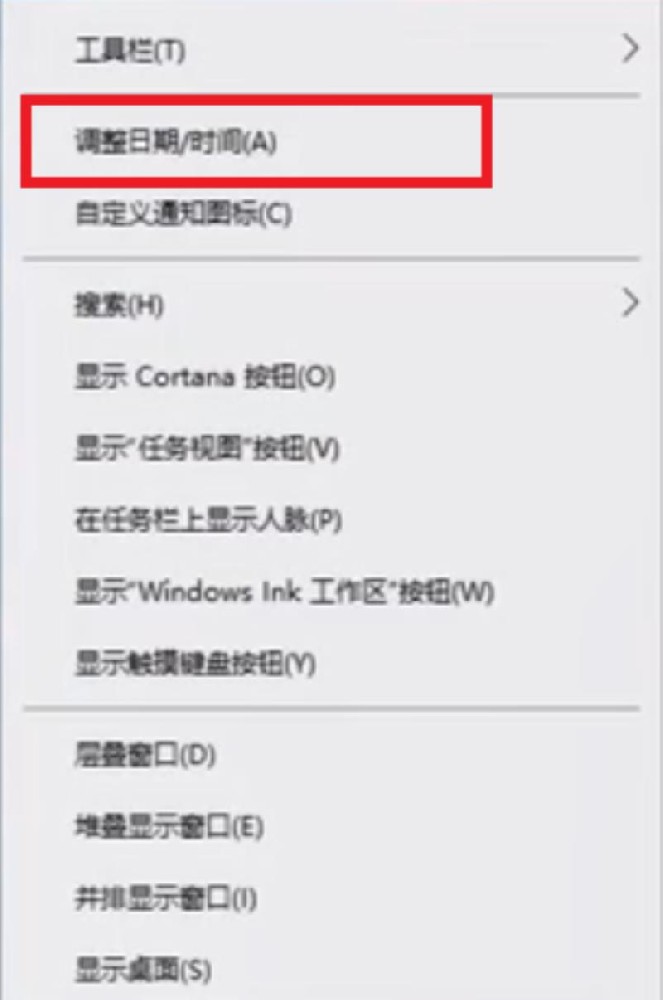Image resolution: width=663 pixels, height=1000 pixels.
Task: Show the touch keyboard button
Action: point(332,664)
